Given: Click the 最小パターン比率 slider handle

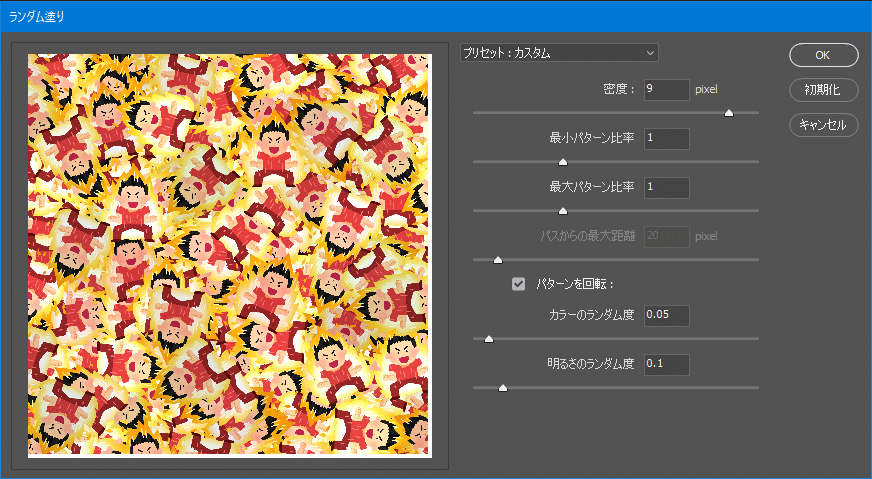Looking at the screenshot, I should coord(563,162).
